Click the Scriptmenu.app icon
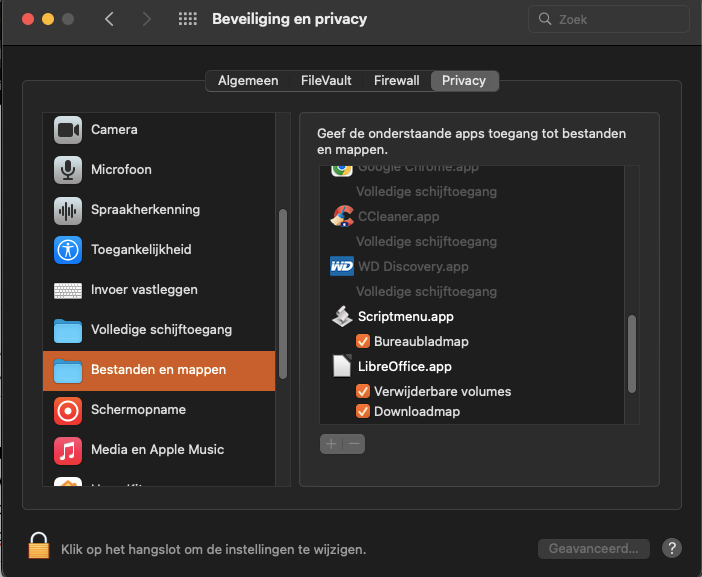This screenshot has width=702, height=577. pos(342,316)
